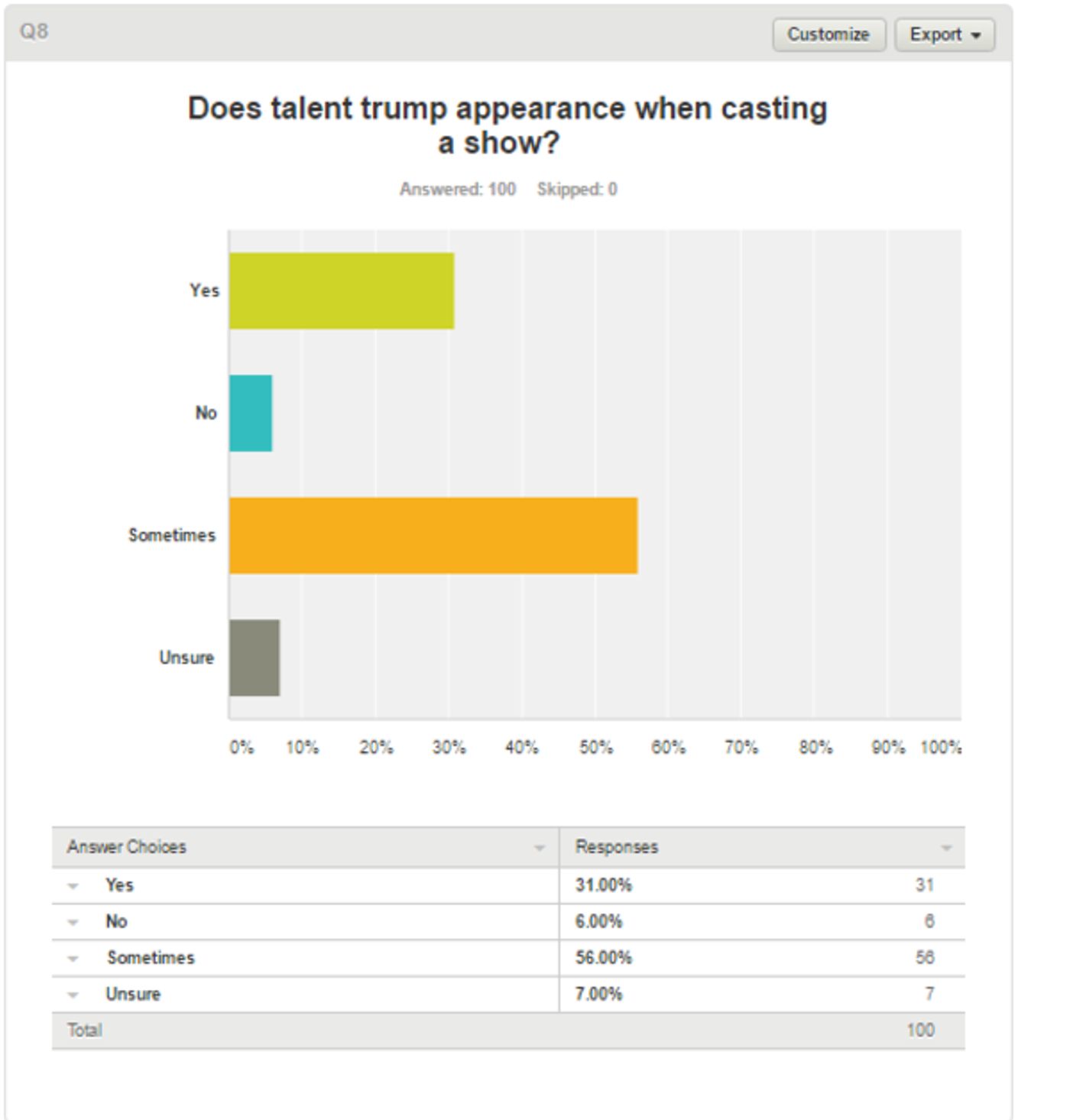The width and height of the screenshot is (1070, 1120).
Task: Click the Unsure row arrow icon
Action: pyautogui.click(x=73, y=995)
